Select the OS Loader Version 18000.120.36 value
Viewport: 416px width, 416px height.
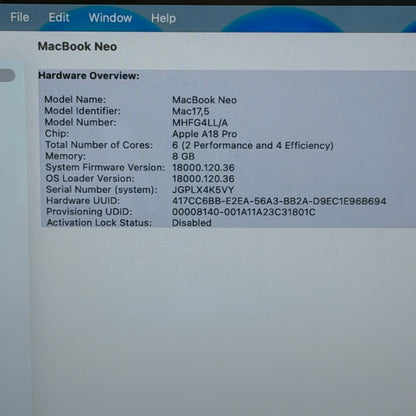click(x=203, y=179)
